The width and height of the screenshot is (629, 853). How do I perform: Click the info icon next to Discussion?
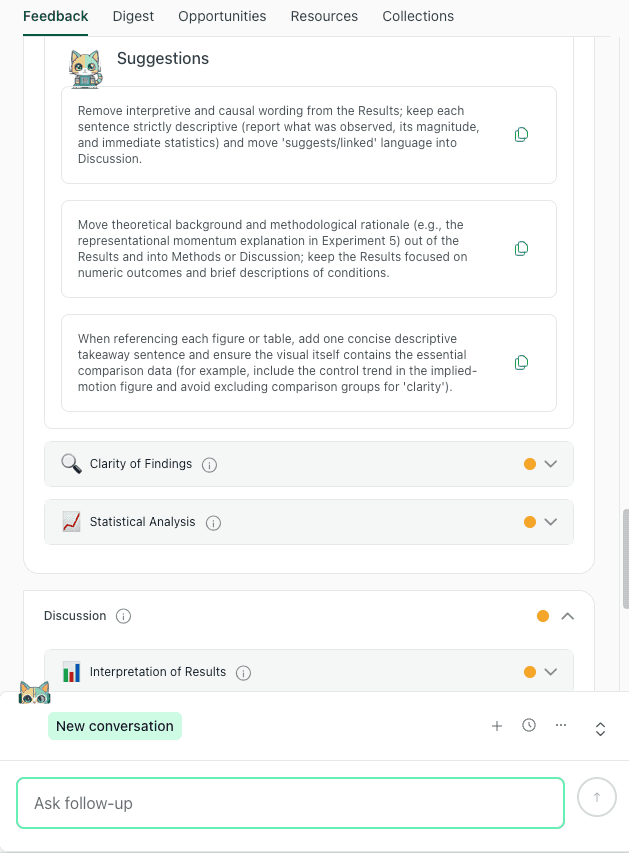point(123,616)
